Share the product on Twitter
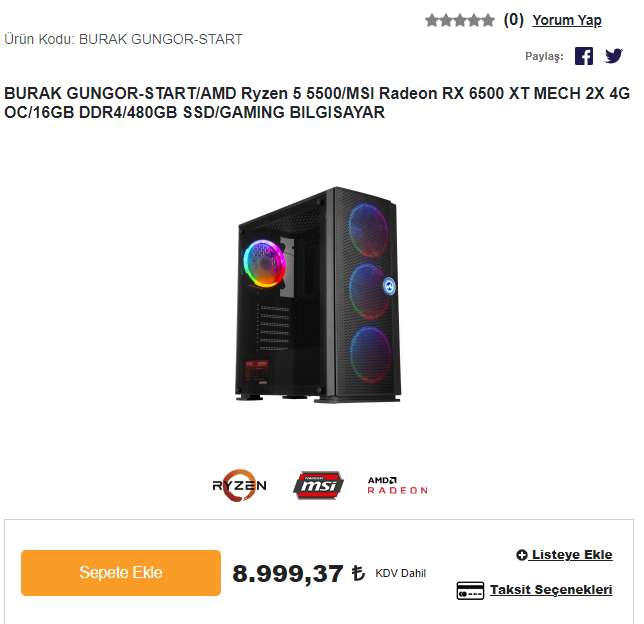Screen dimensions: 644x624 (x=614, y=56)
